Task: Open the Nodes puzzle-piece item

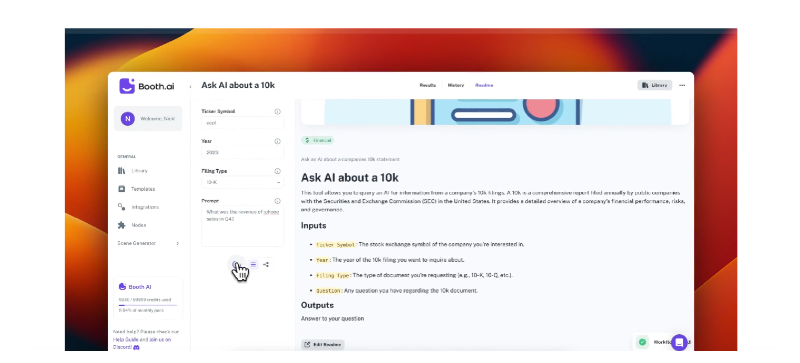Action: point(132,225)
